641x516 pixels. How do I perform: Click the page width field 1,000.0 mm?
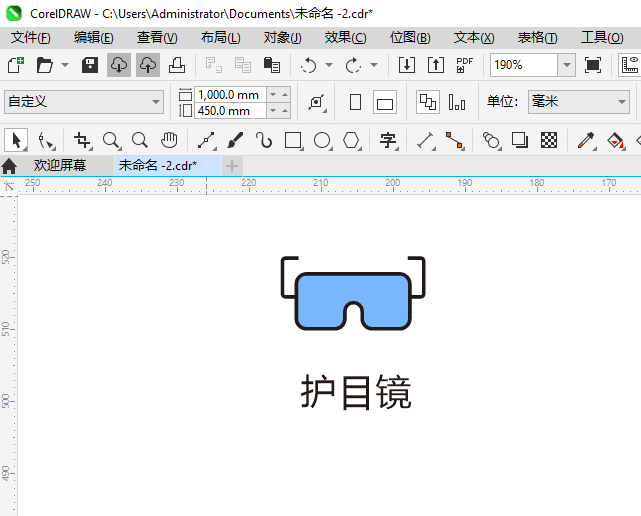tap(230, 95)
